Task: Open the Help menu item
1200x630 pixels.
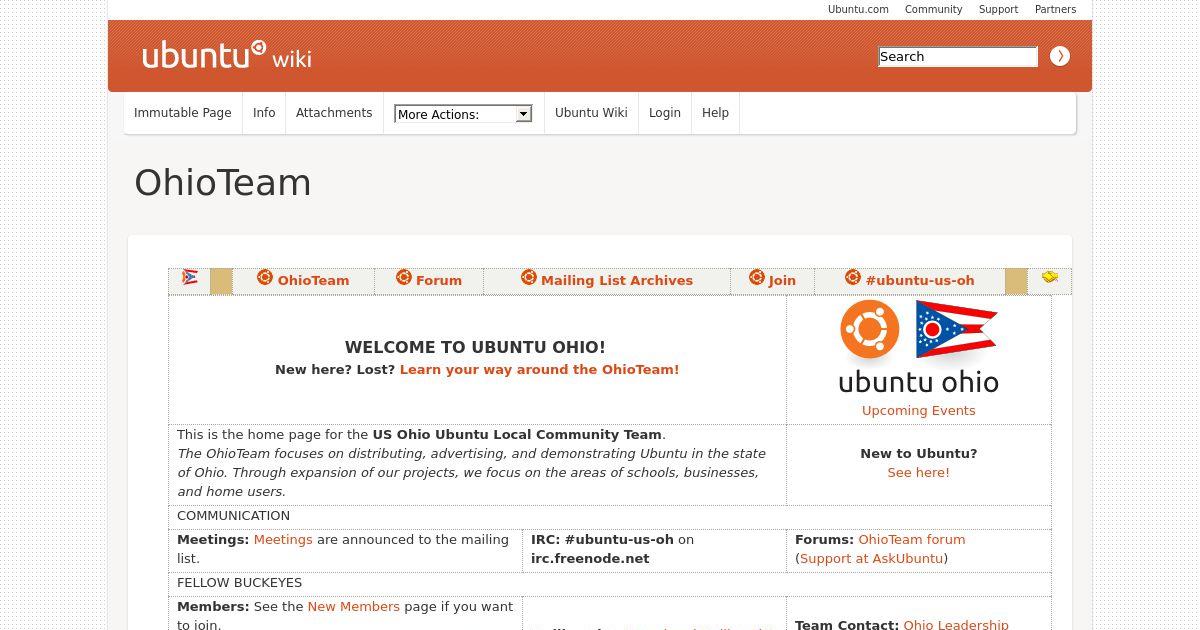Action: [715, 113]
